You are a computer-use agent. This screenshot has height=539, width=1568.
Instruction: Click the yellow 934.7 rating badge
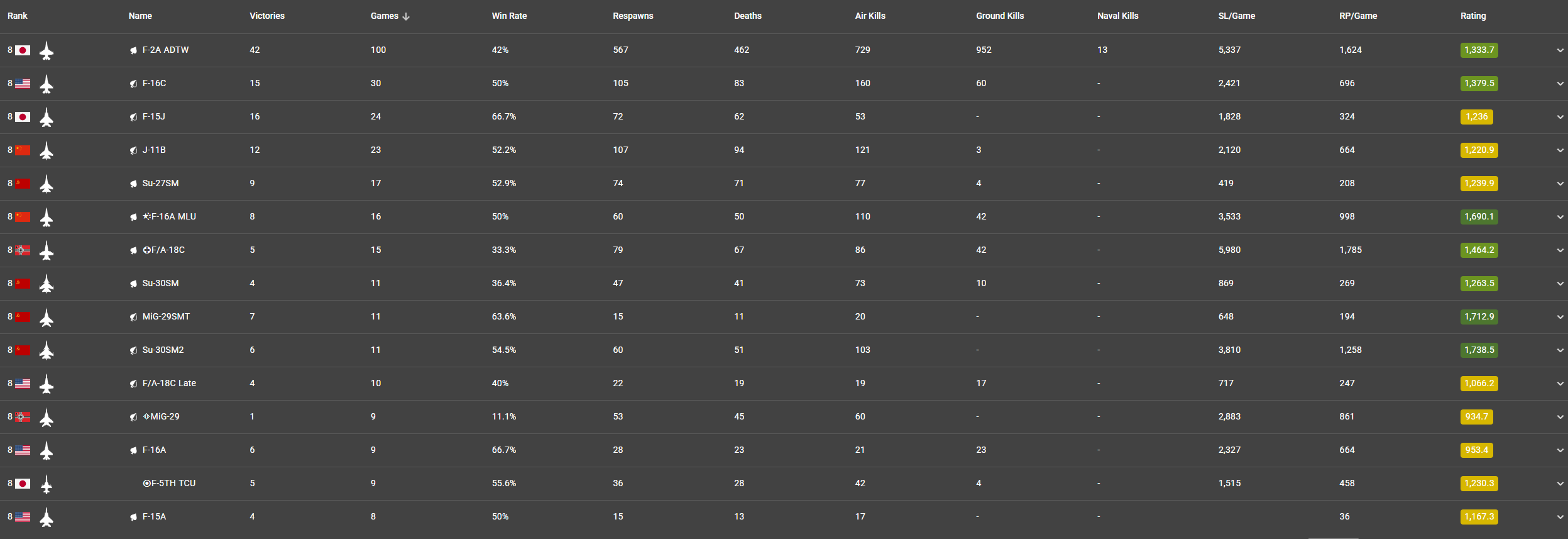1476,417
